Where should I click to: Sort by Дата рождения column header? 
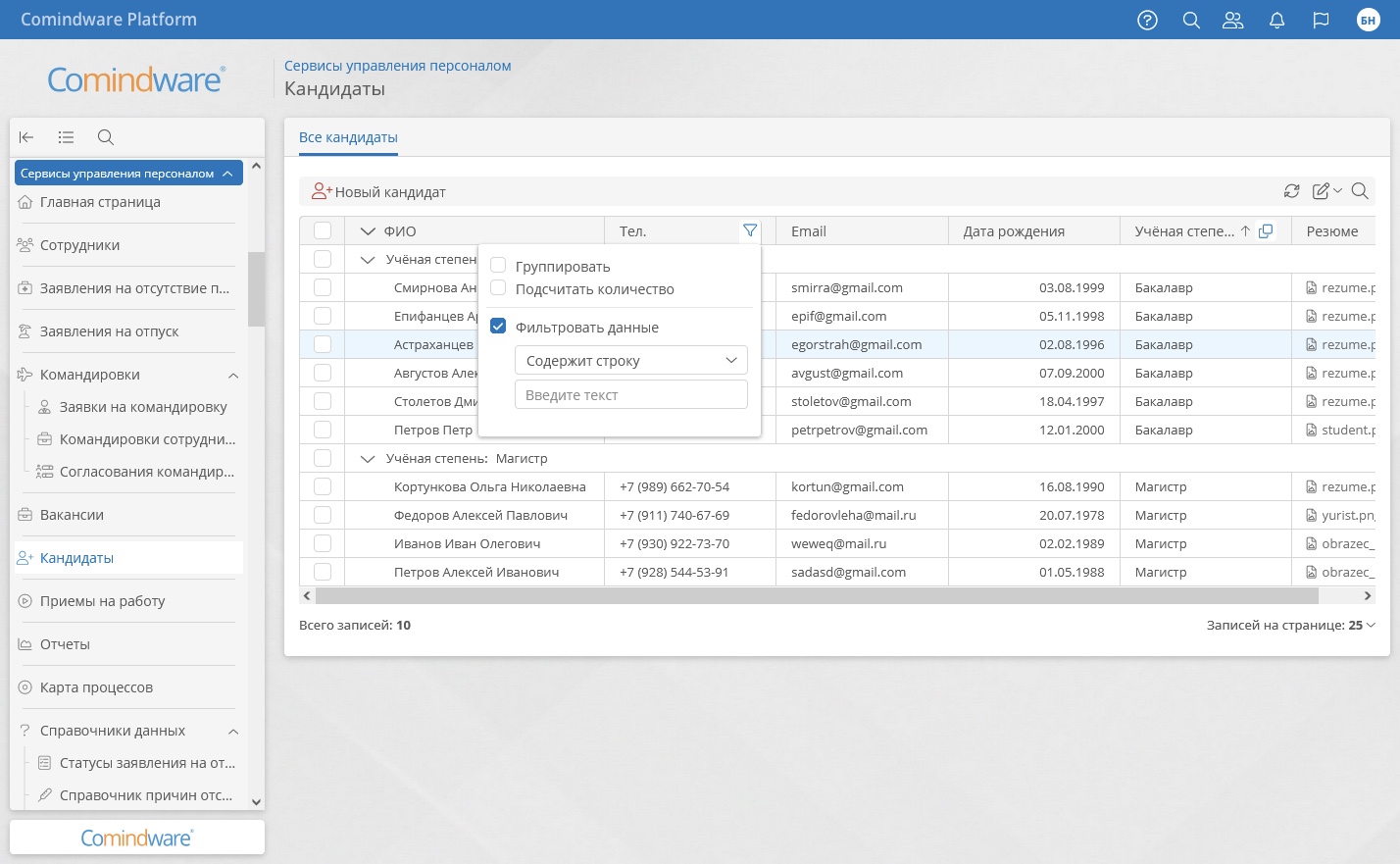click(x=1014, y=231)
